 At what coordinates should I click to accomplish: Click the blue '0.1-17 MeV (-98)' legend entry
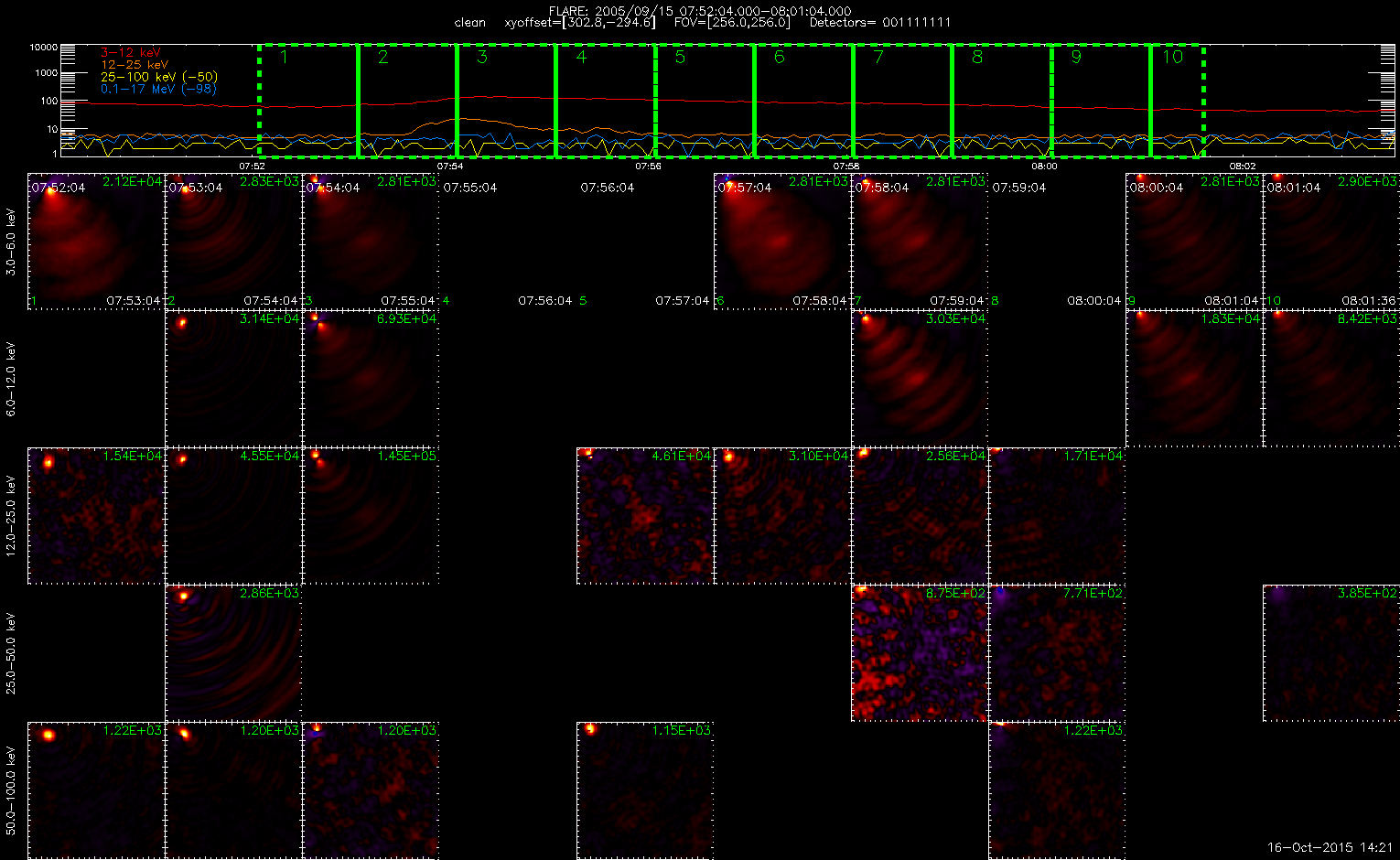point(158,89)
